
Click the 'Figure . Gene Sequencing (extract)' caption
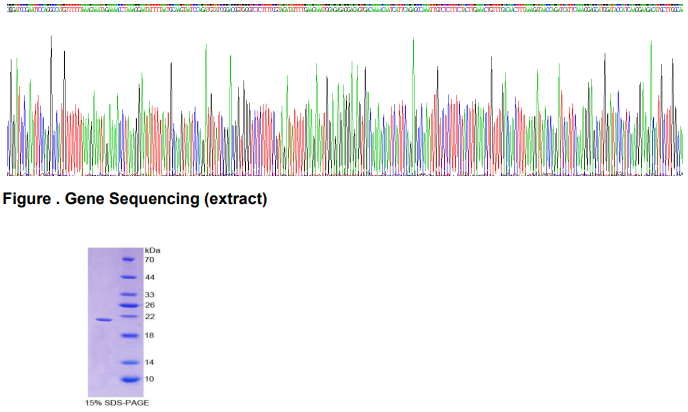click(x=135, y=199)
